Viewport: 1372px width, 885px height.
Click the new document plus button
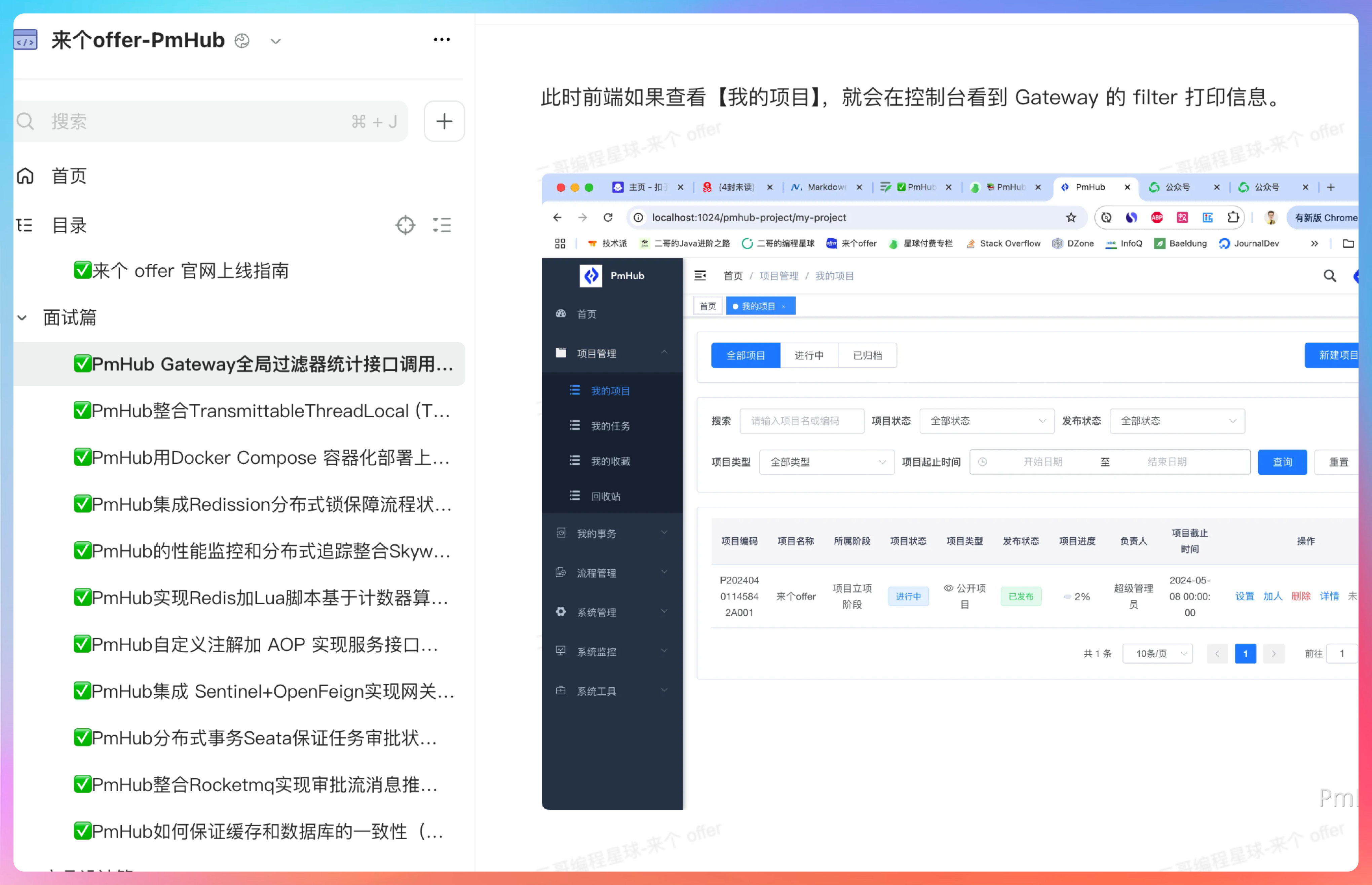[444, 121]
